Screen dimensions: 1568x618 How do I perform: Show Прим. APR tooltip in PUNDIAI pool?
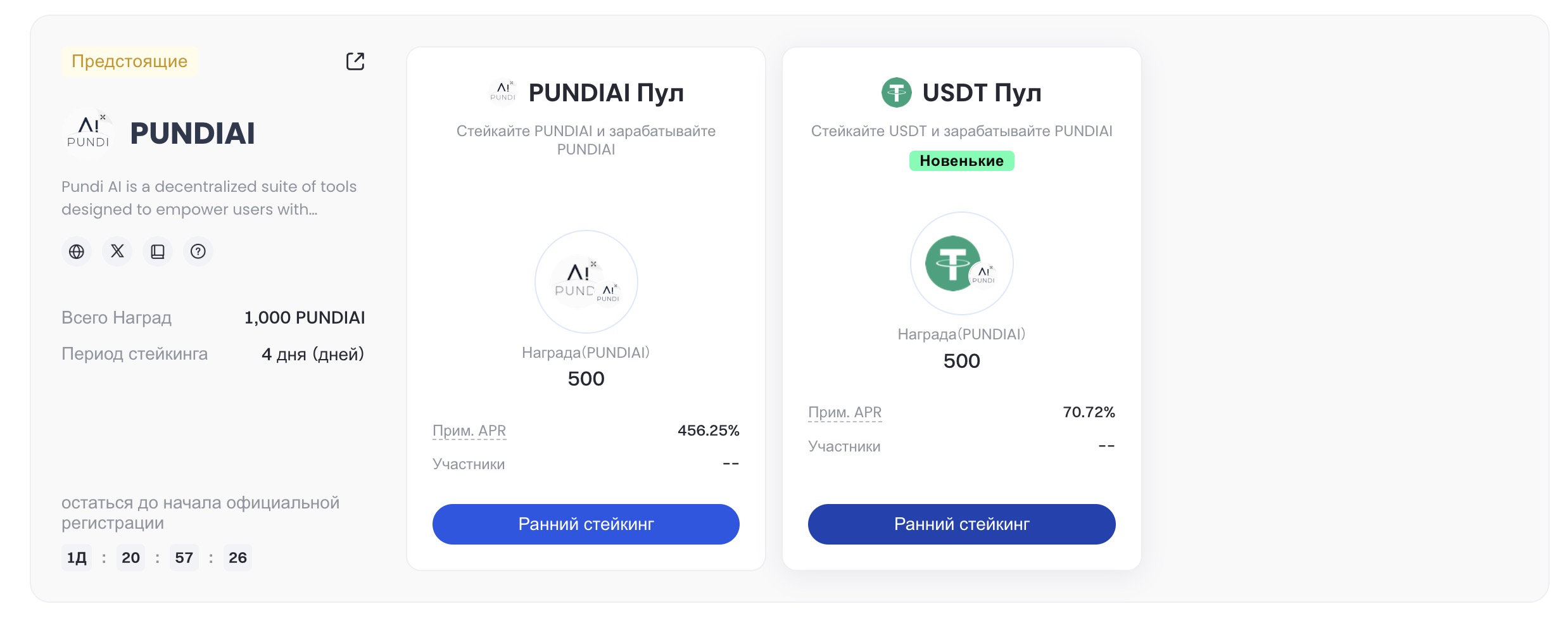point(469,431)
